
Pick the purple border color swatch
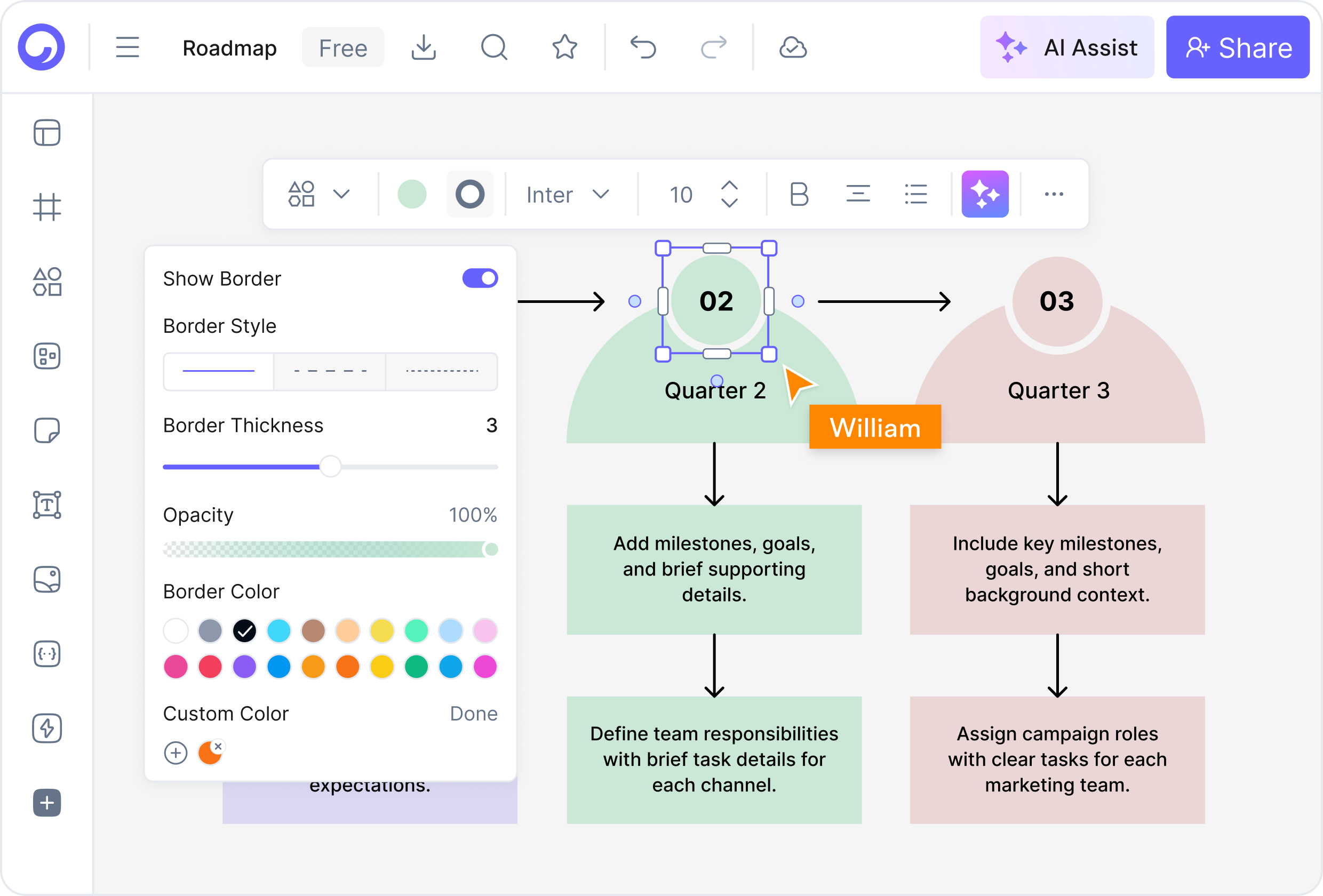[x=244, y=667]
